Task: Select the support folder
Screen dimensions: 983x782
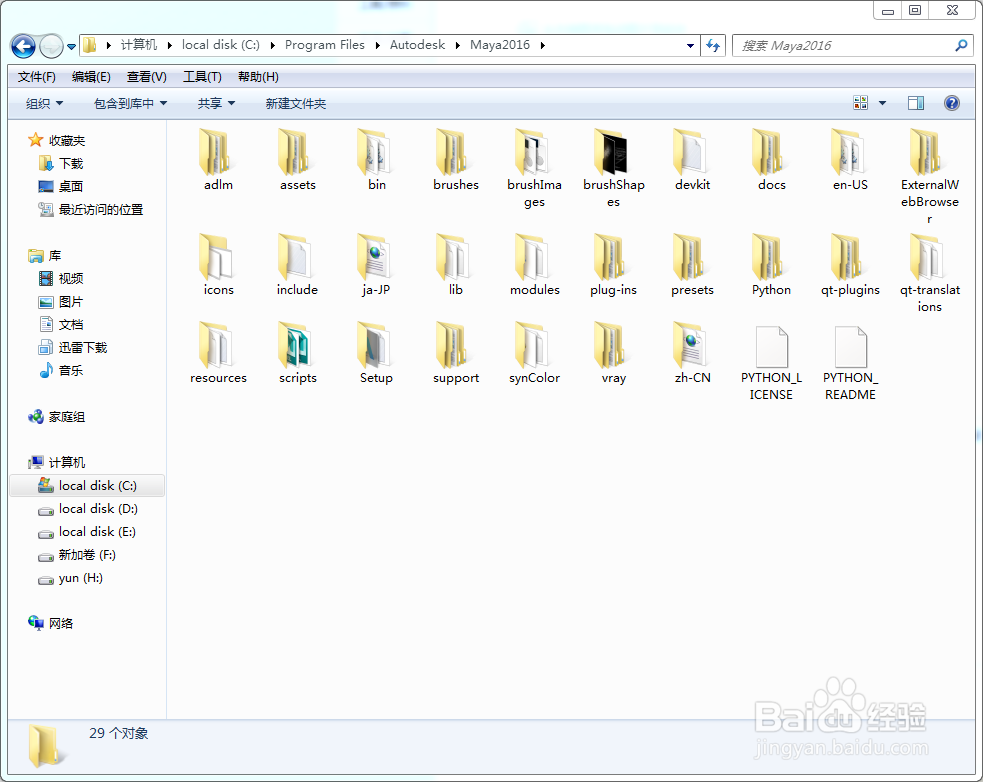Action: (x=456, y=352)
